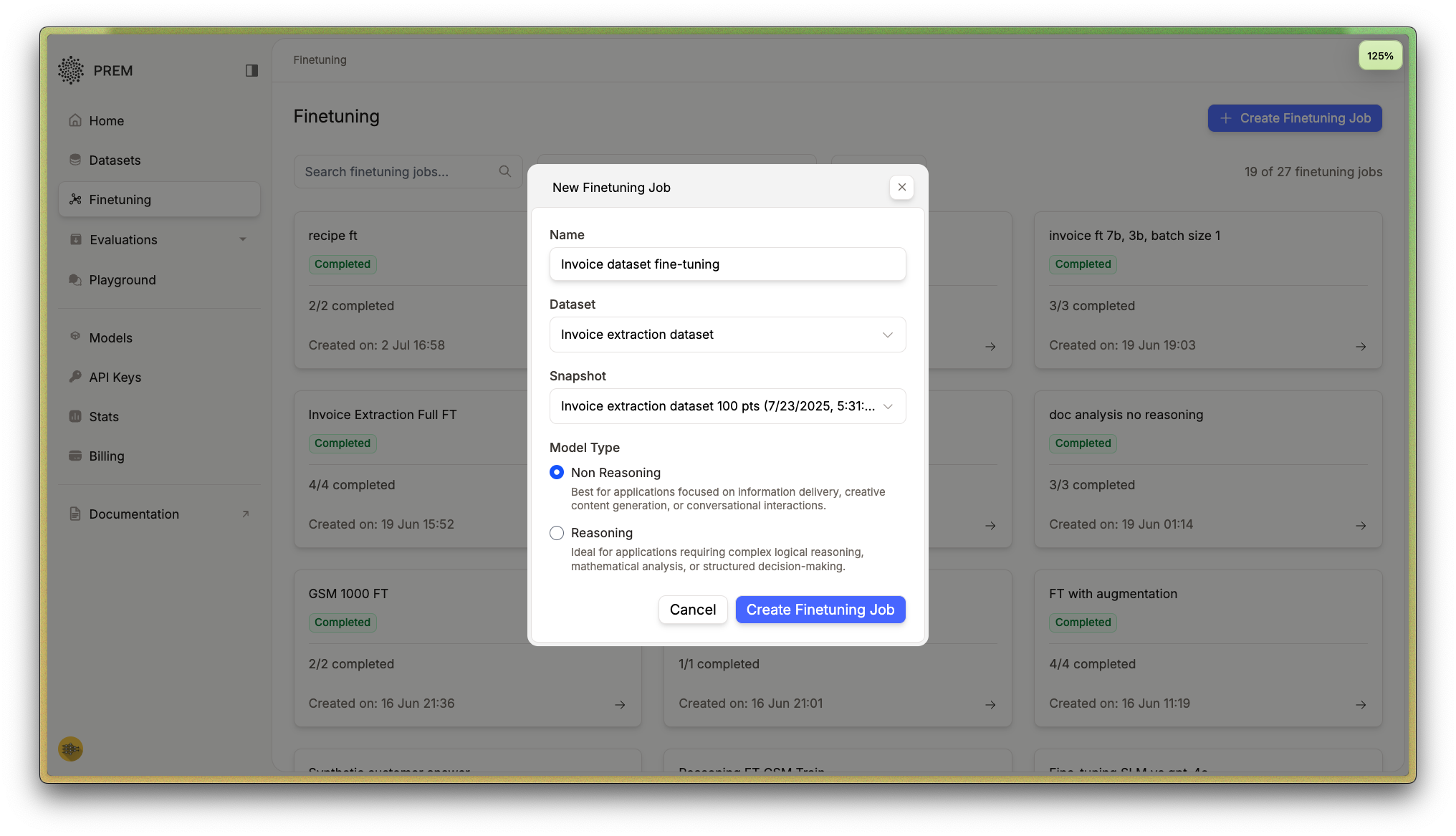Cancel the new finetuning job dialog
The height and width of the screenshot is (836, 1456).
692,609
